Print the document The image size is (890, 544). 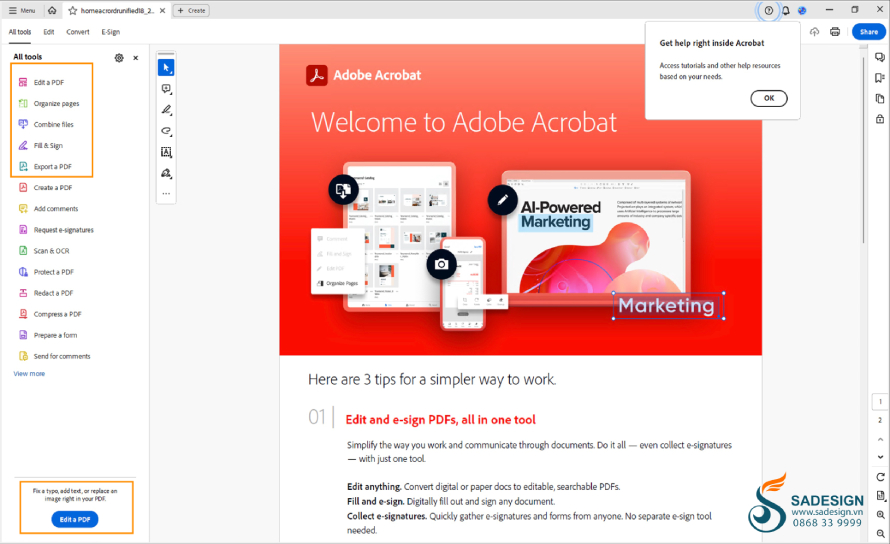(835, 32)
